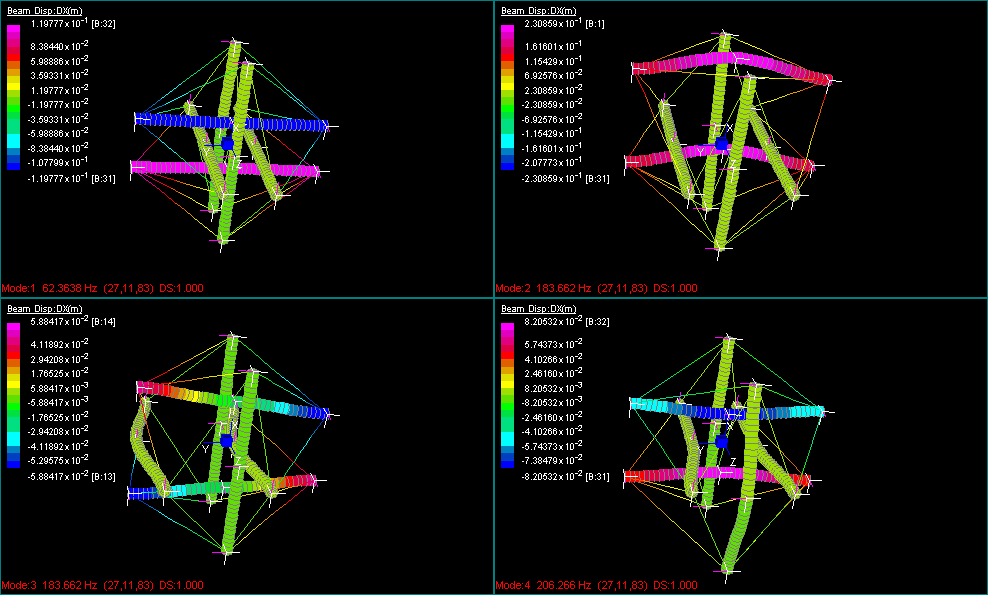This screenshot has height=595, width=988.
Task: Click the Beam Disp:DX(m) legend title in Mode 2 view
Action: pyautogui.click(x=540, y=10)
